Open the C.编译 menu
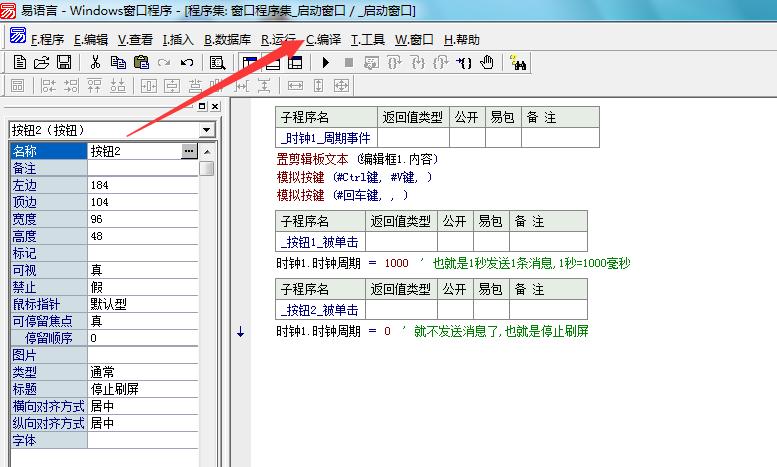The height and width of the screenshot is (467, 777). coord(323,40)
